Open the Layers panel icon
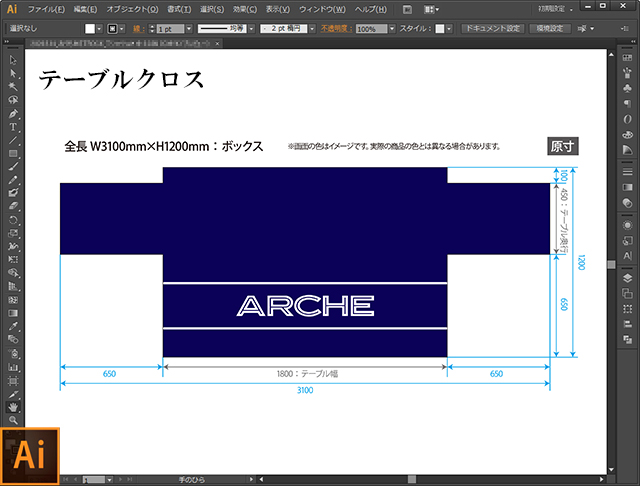Screen dimensions: 640x486 coord(627,278)
